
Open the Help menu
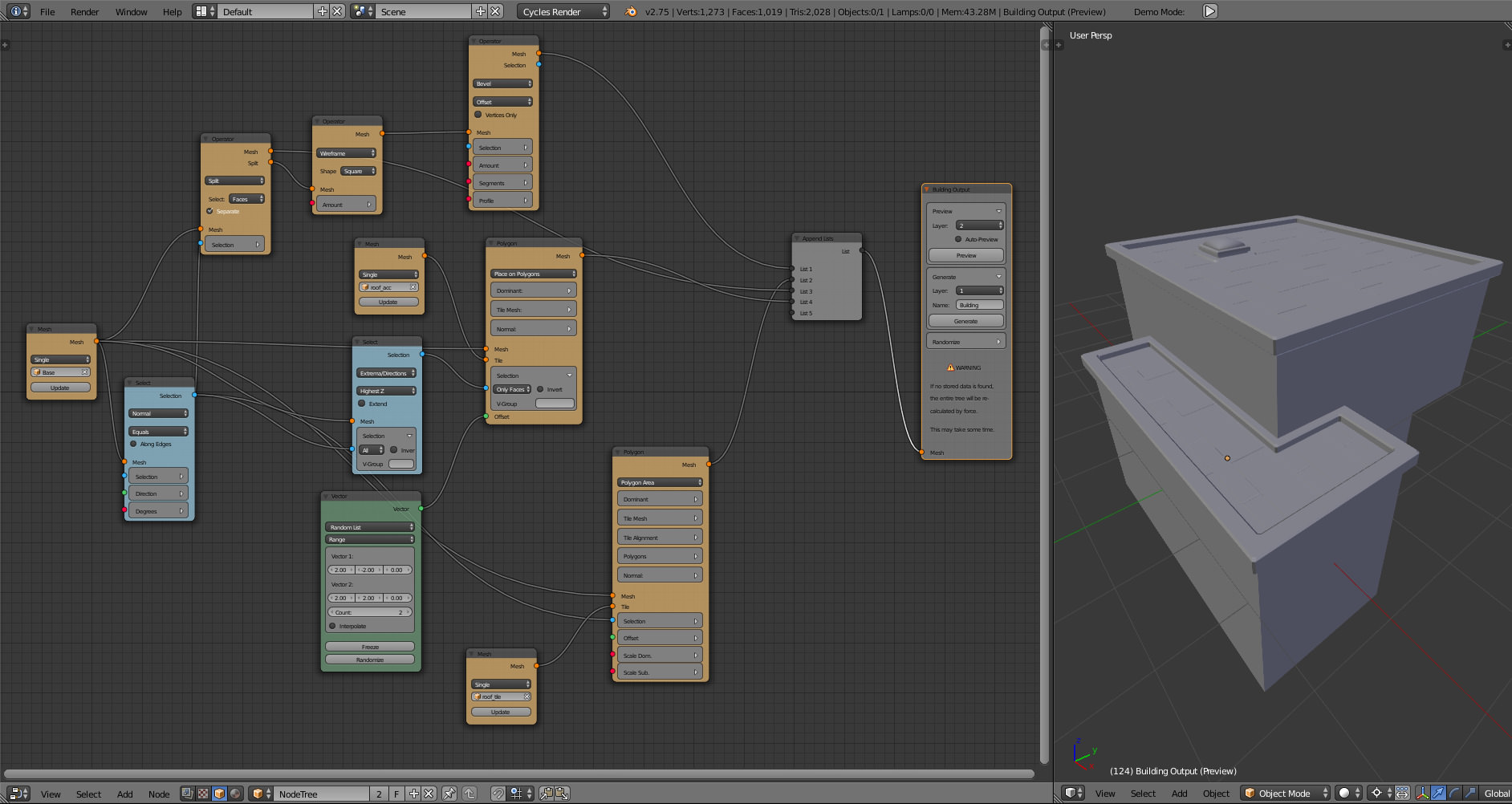tap(173, 11)
